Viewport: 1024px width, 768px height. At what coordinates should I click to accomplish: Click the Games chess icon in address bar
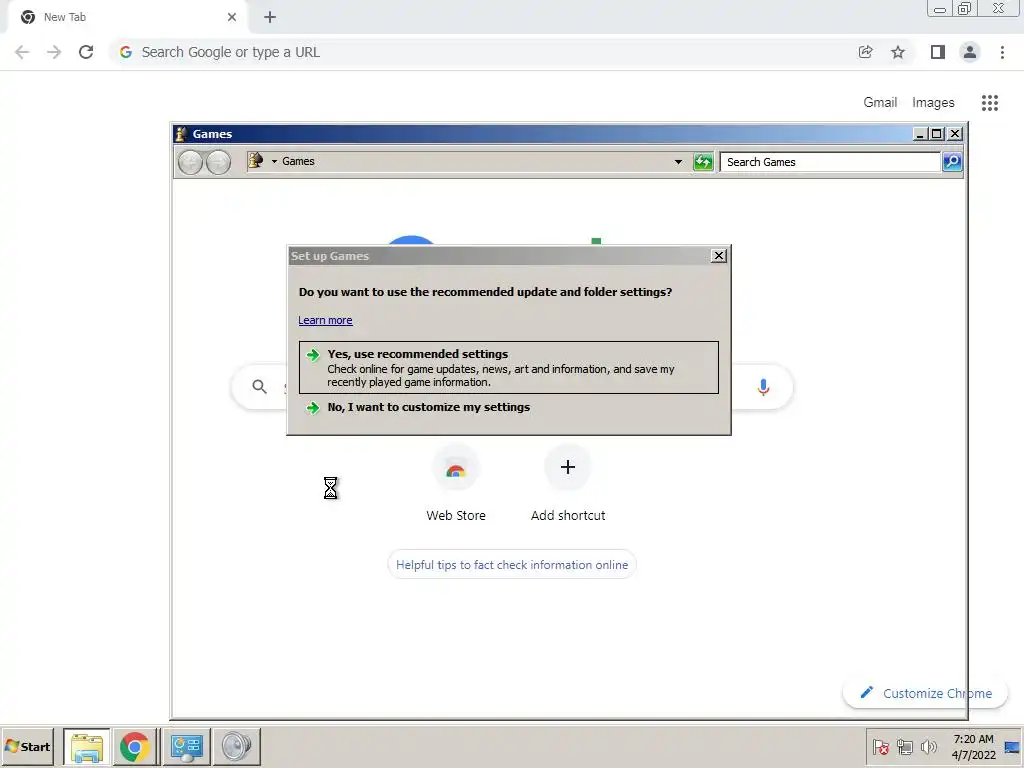coord(255,161)
